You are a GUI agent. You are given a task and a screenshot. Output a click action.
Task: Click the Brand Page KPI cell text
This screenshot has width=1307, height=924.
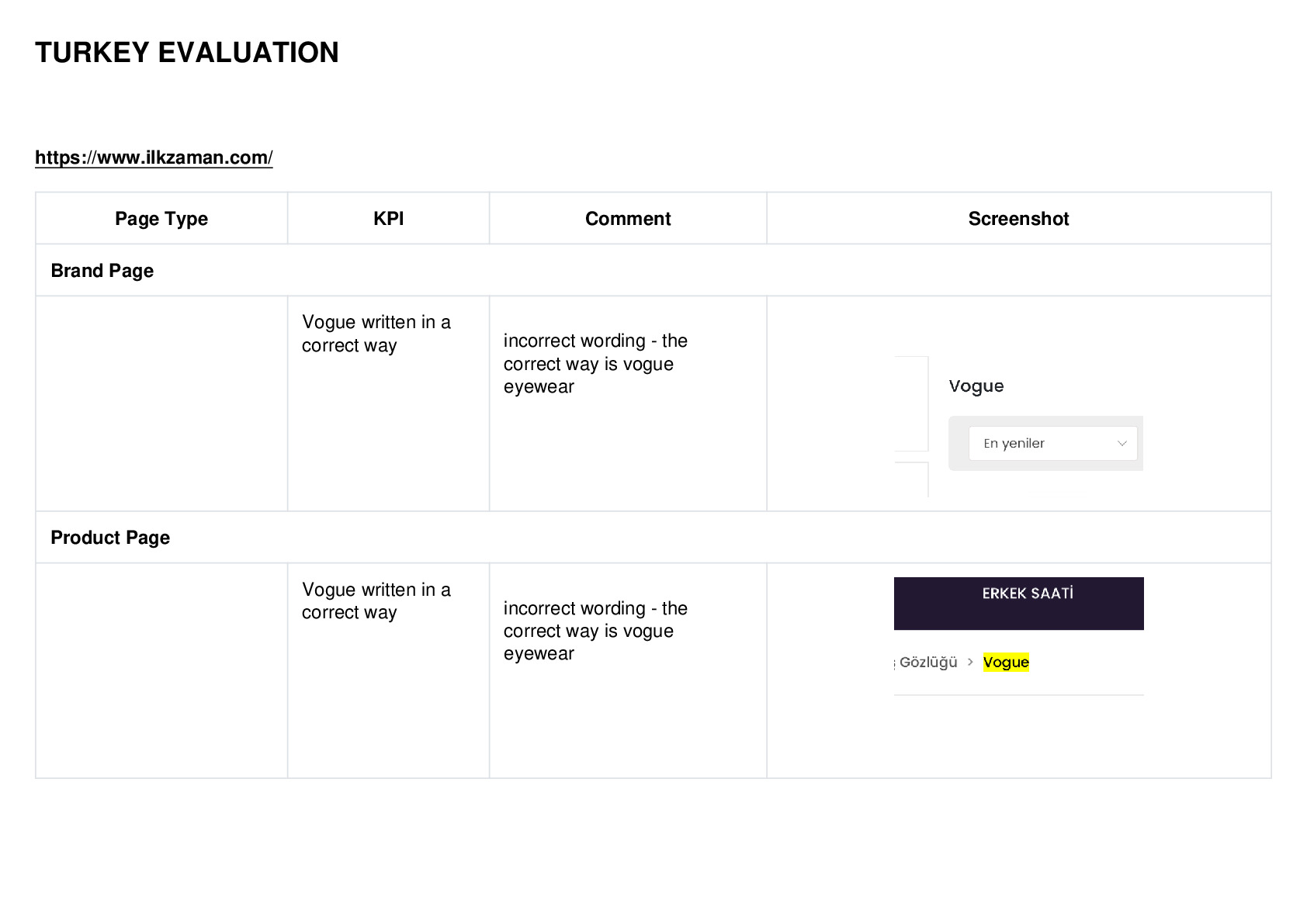[x=376, y=334]
